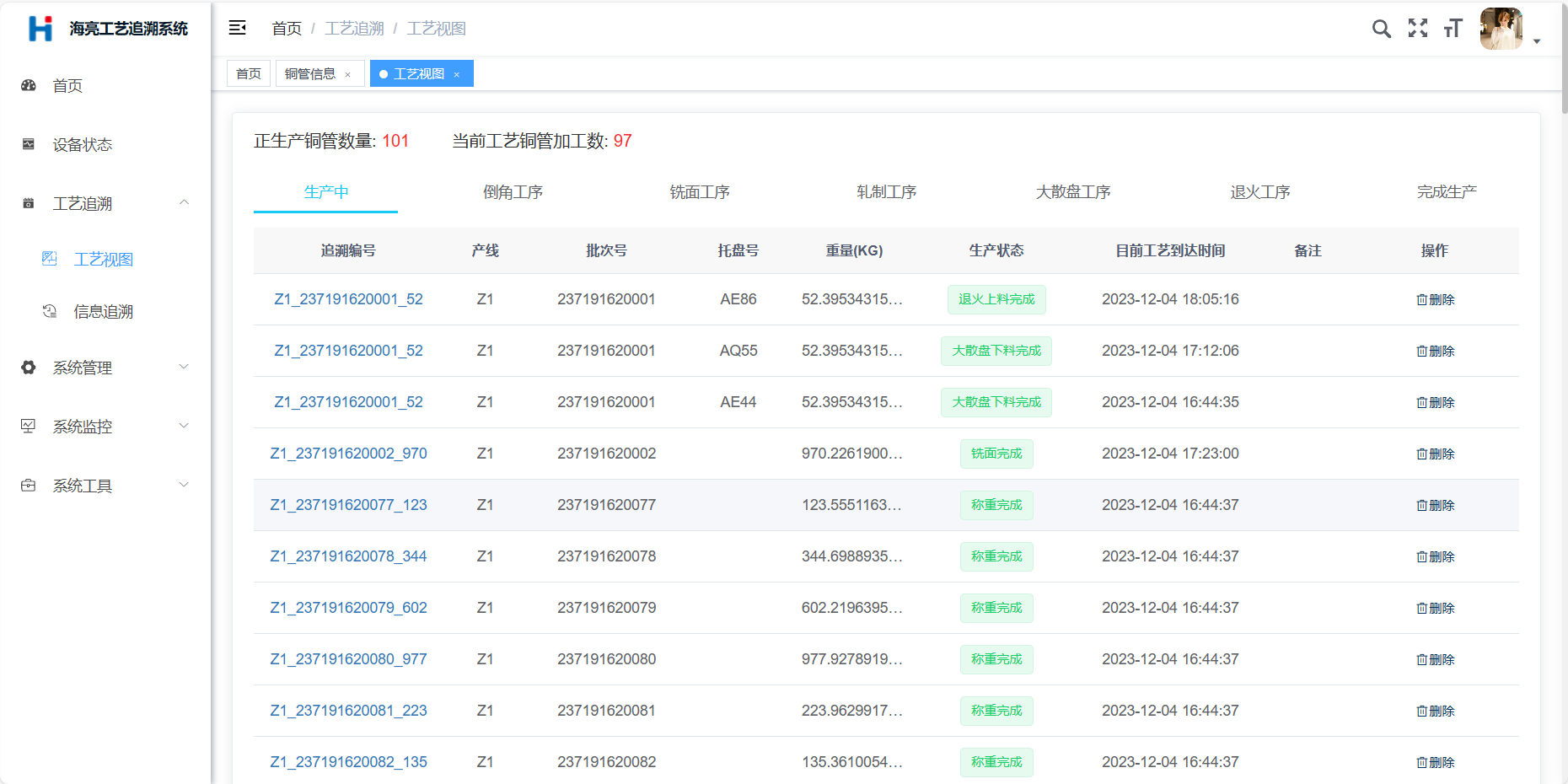Click the 系统监控 monitor icon

point(29,427)
